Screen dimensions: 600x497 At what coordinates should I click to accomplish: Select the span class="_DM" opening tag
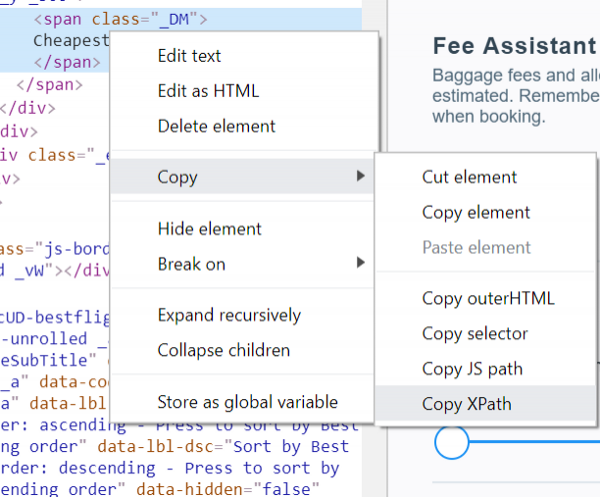click(x=120, y=19)
